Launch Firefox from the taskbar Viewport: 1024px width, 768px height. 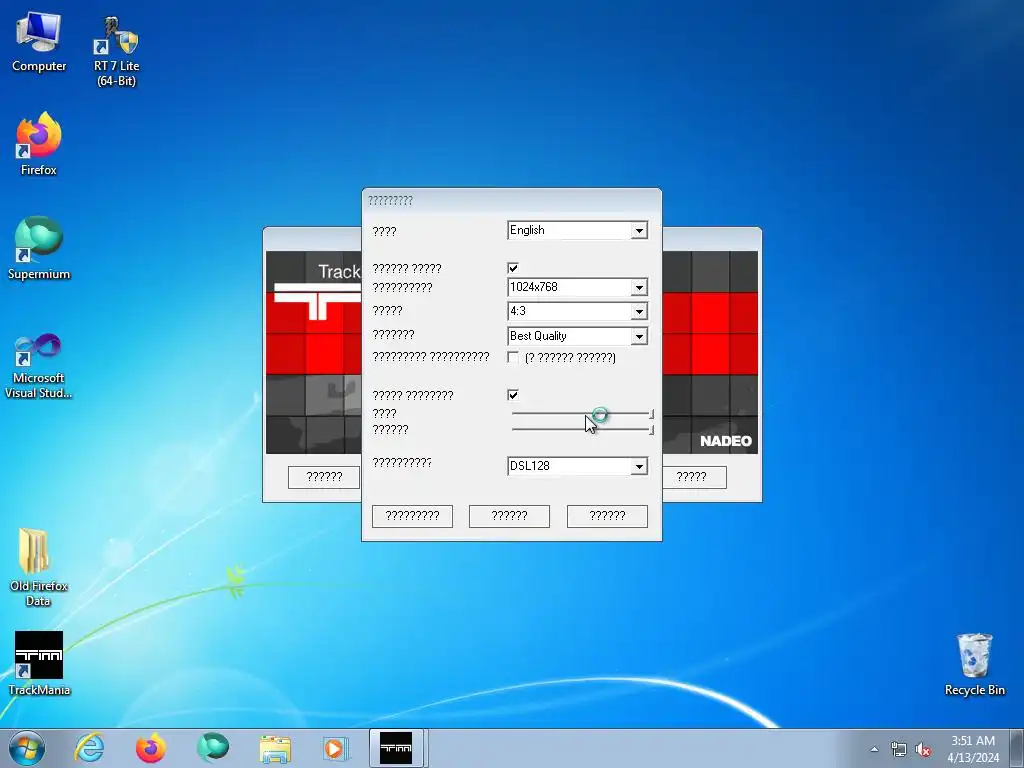(x=151, y=748)
